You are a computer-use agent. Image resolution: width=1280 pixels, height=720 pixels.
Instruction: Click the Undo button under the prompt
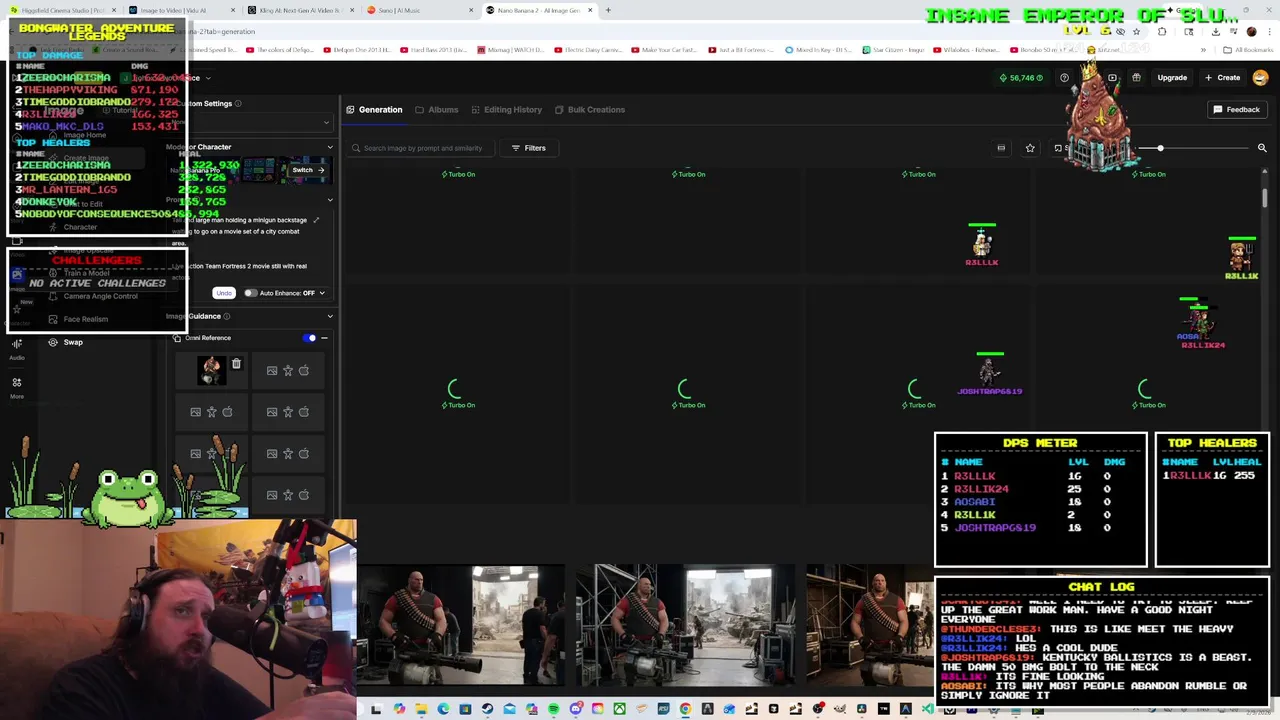click(x=223, y=293)
